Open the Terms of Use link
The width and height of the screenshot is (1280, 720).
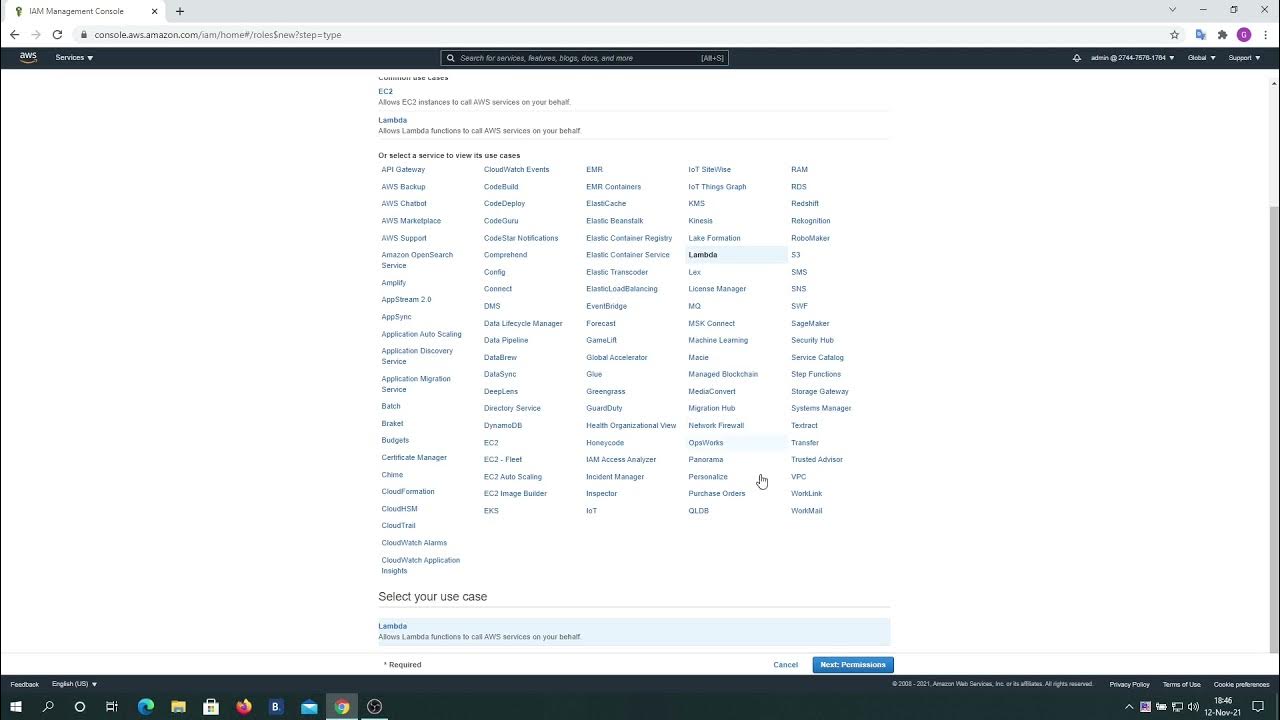point(1182,684)
